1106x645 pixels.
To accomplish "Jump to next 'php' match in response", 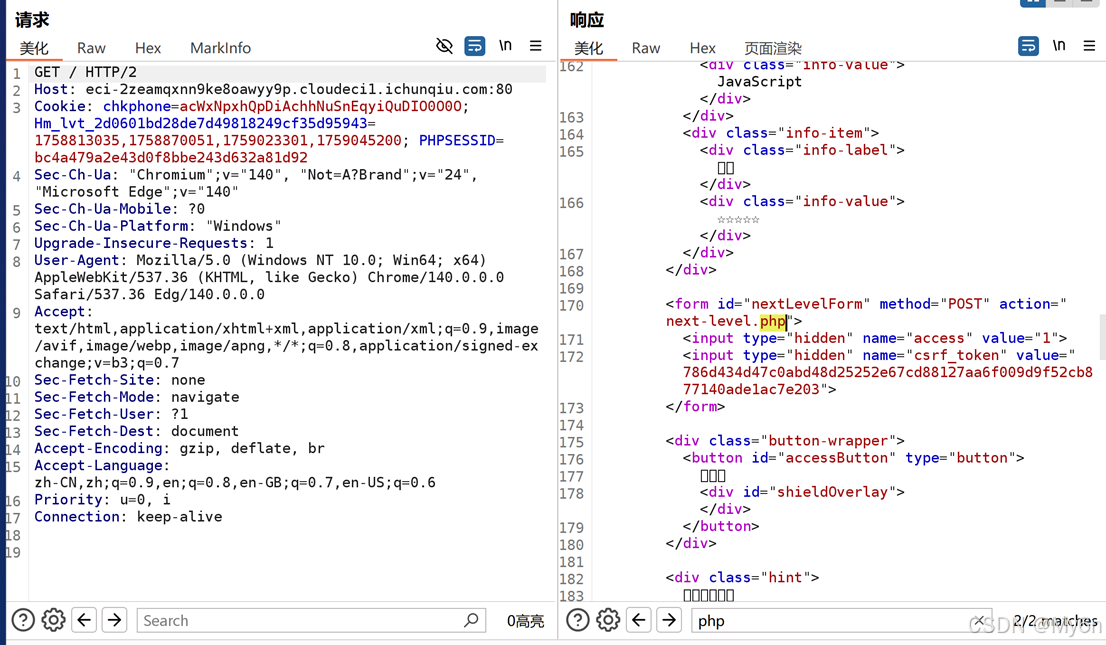I will pyautogui.click(x=669, y=620).
